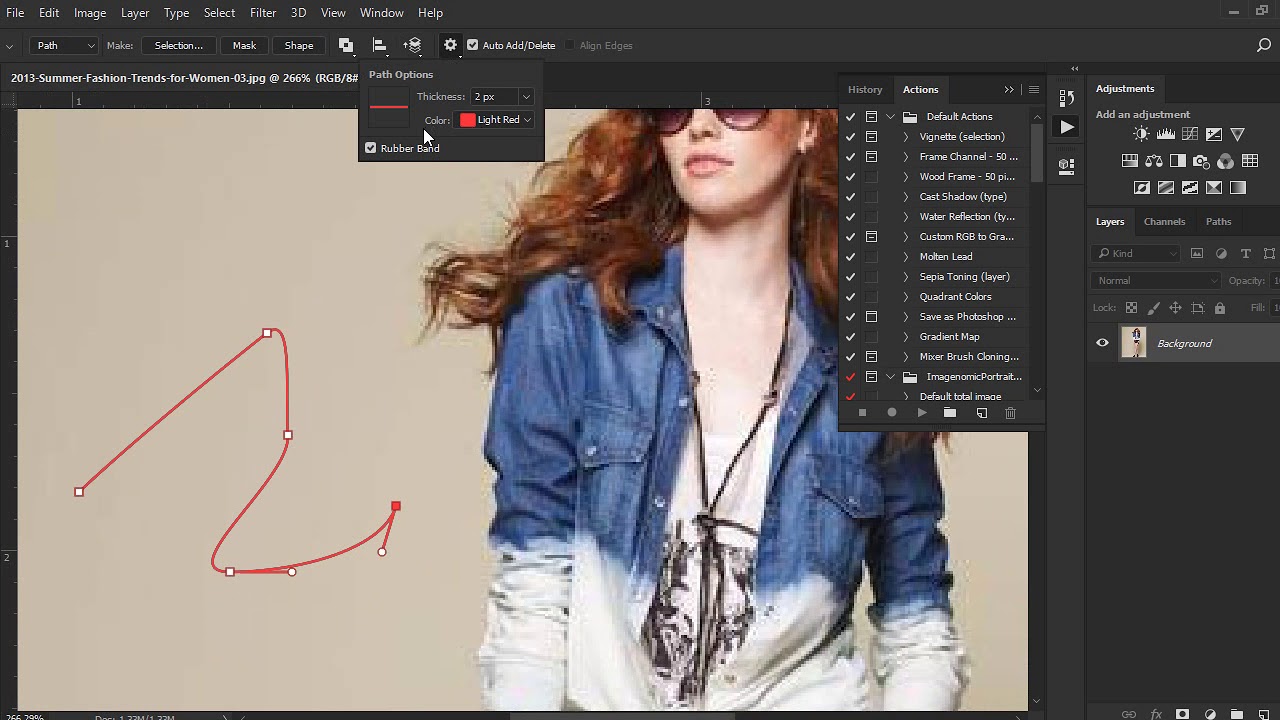Open the Normal blend mode dropdown
Screen dimensions: 1280x720
coord(1156,281)
